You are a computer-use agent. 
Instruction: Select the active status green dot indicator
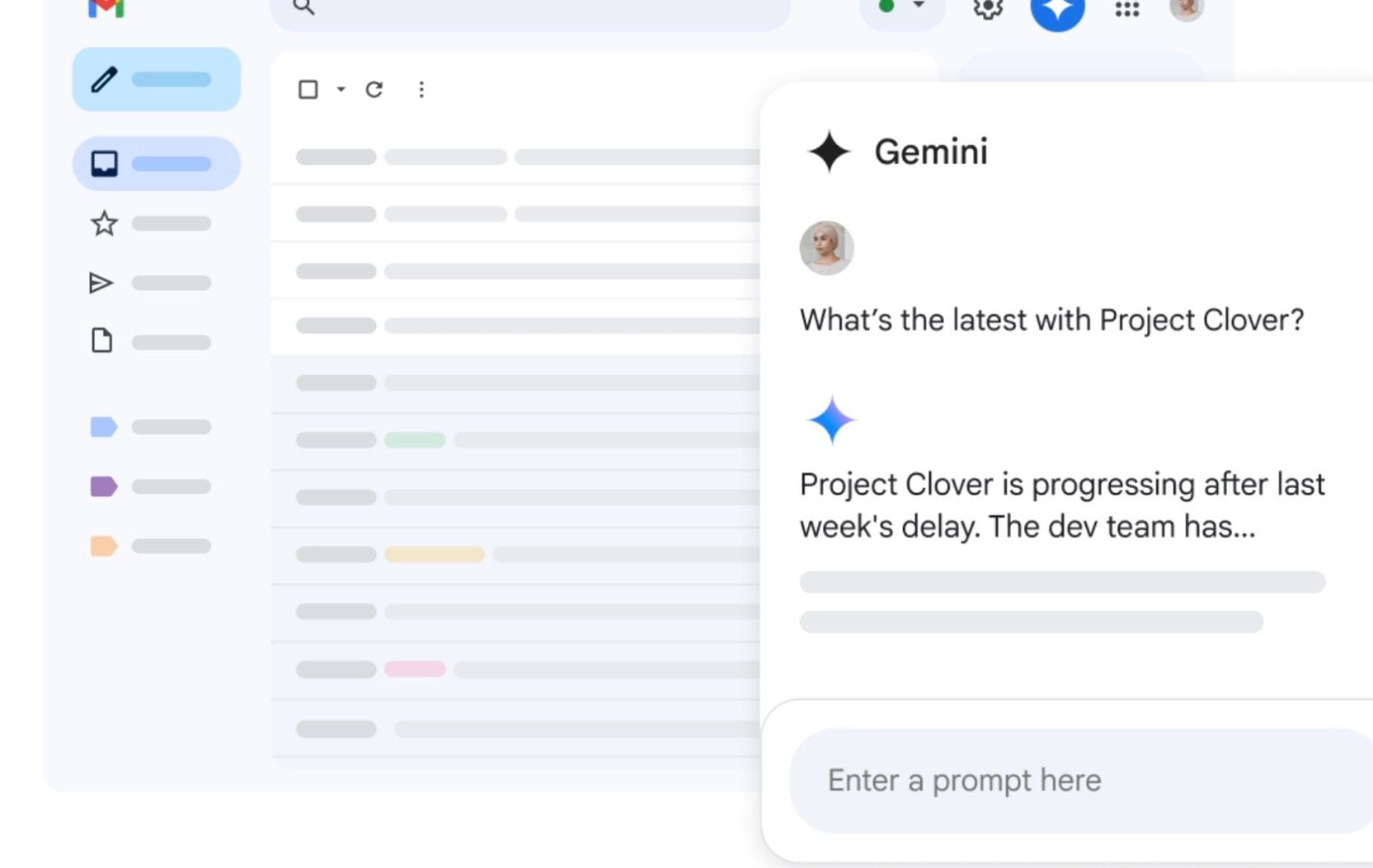tap(886, 6)
